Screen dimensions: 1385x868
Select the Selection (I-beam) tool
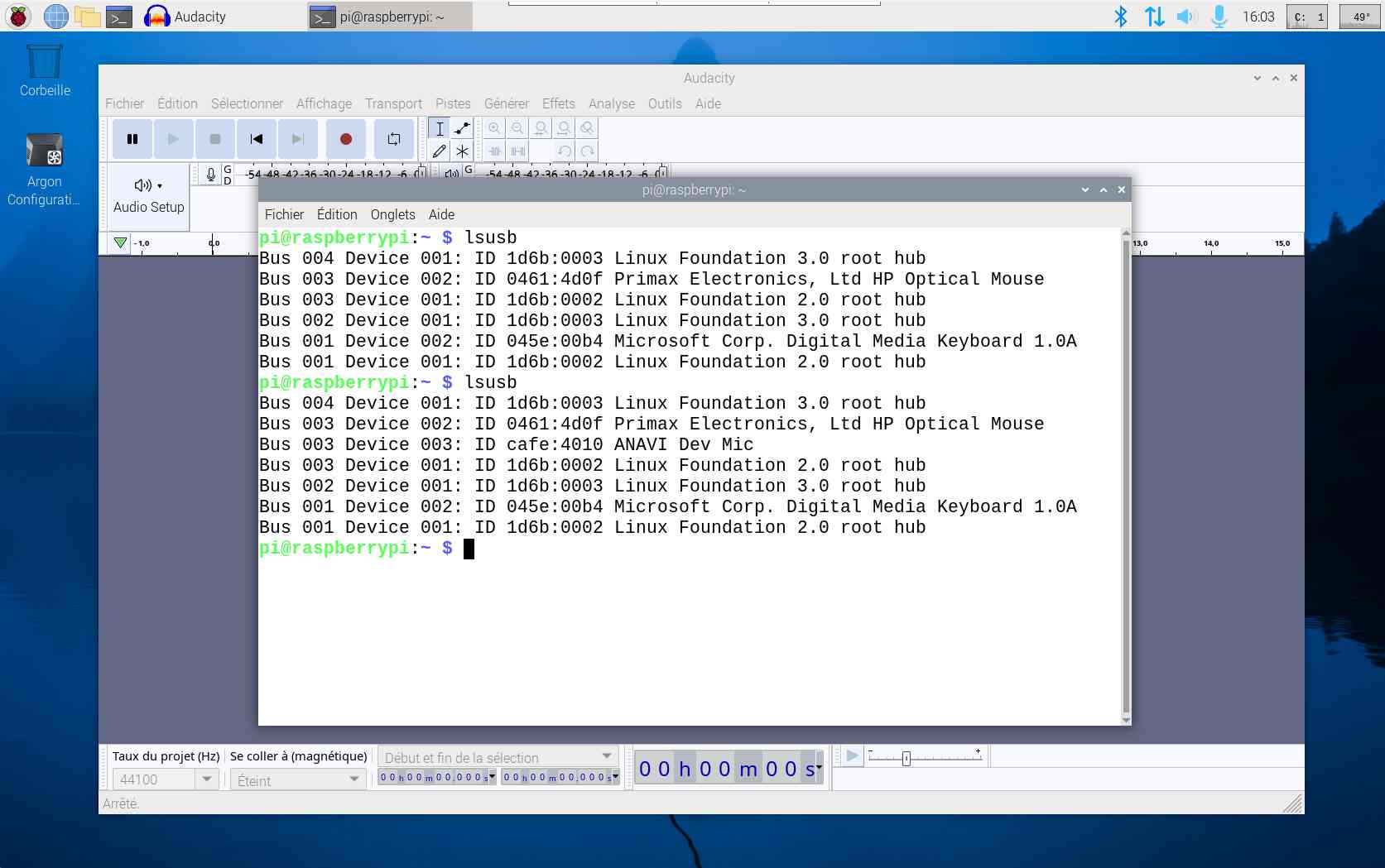(440, 128)
